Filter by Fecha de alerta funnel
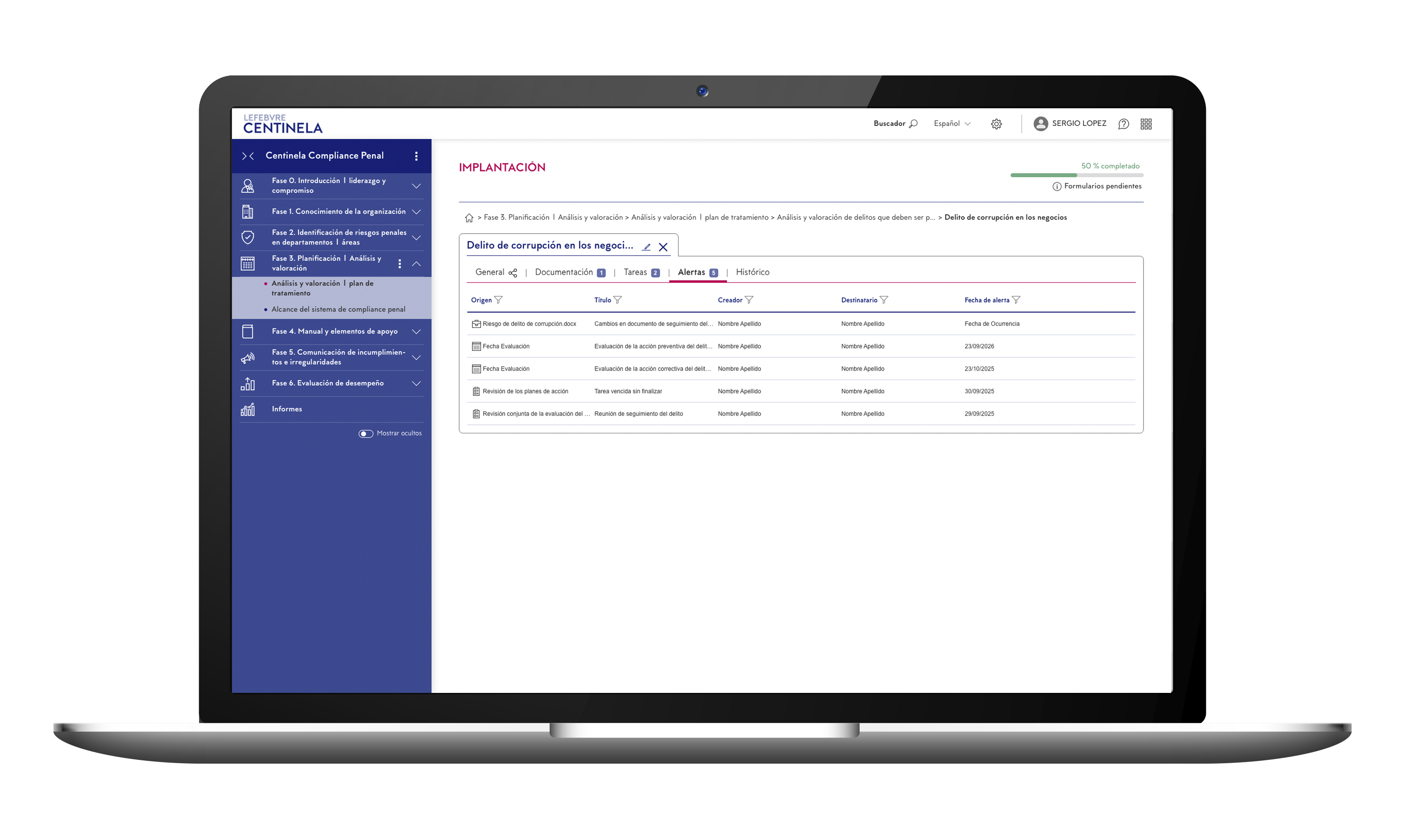Image resolution: width=1406 pixels, height=840 pixels. pos(1016,300)
